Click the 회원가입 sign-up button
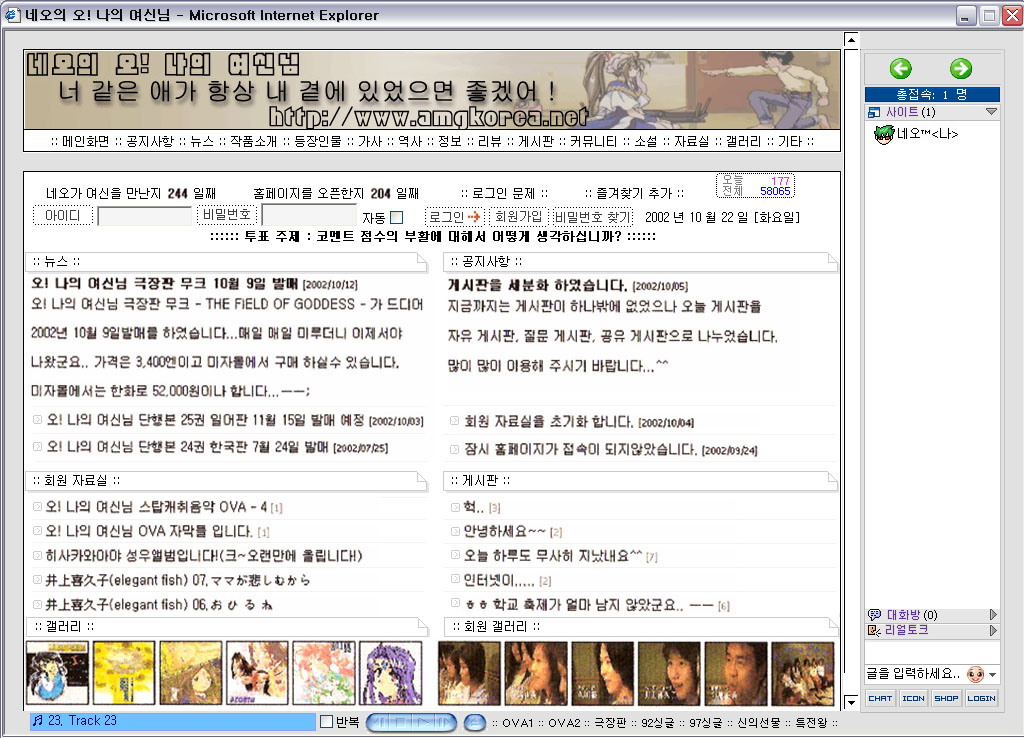The image size is (1024, 738). [x=519, y=217]
